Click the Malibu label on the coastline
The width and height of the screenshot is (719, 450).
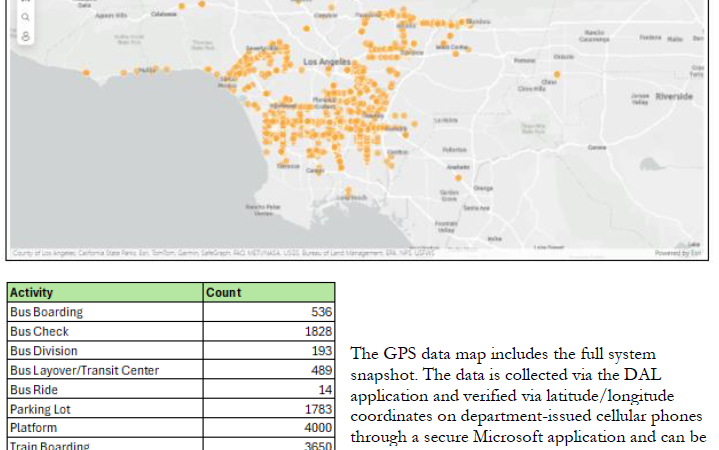(x=146, y=70)
